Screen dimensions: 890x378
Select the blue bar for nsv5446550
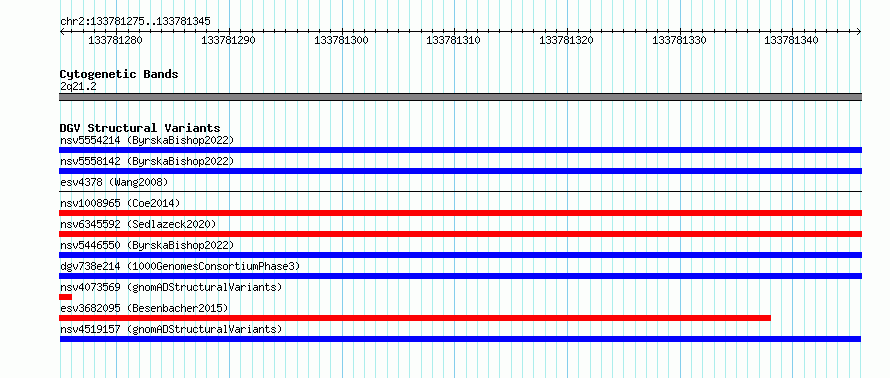[460, 255]
